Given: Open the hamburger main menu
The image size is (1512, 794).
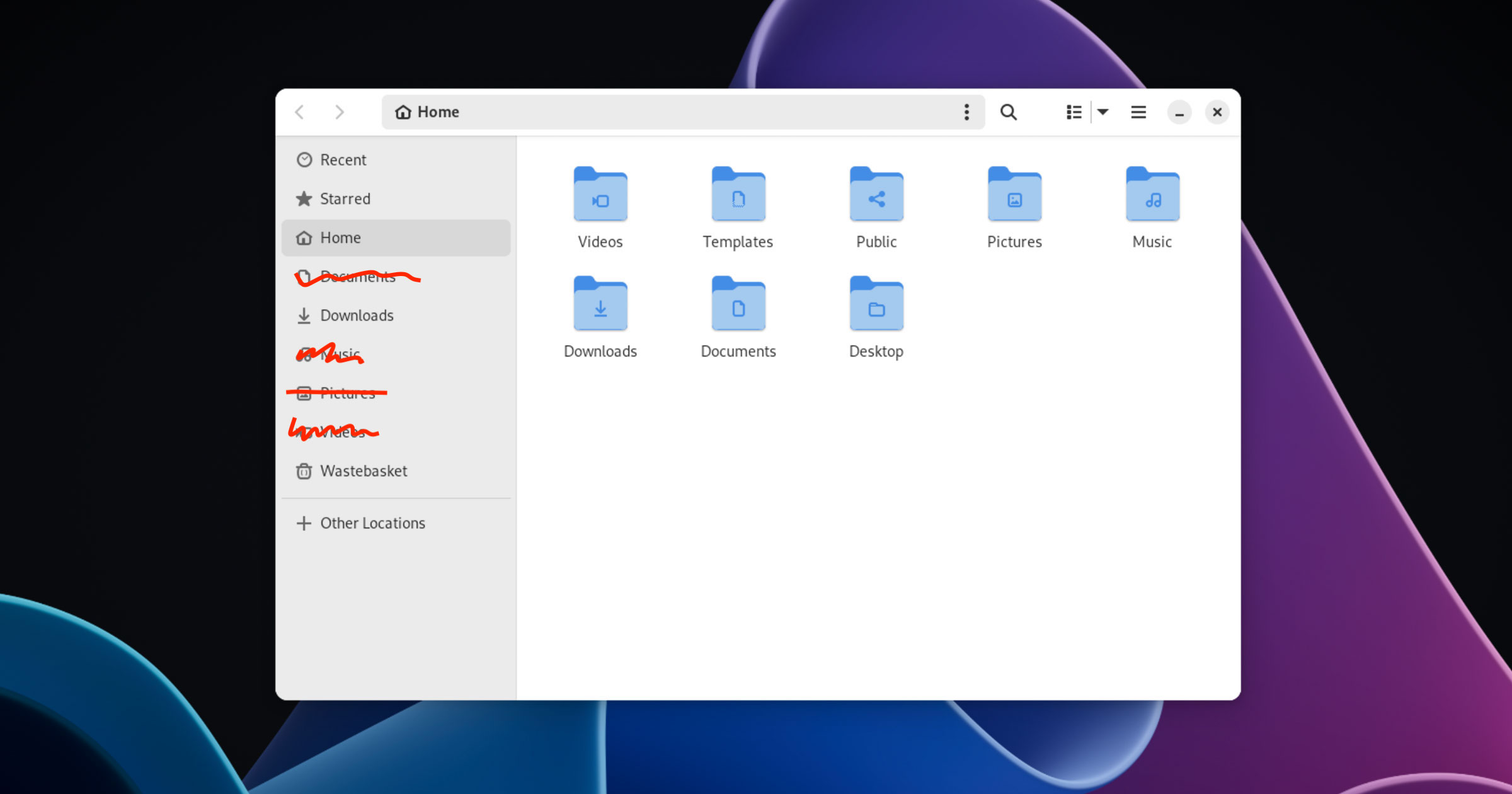Looking at the screenshot, I should click(1138, 112).
